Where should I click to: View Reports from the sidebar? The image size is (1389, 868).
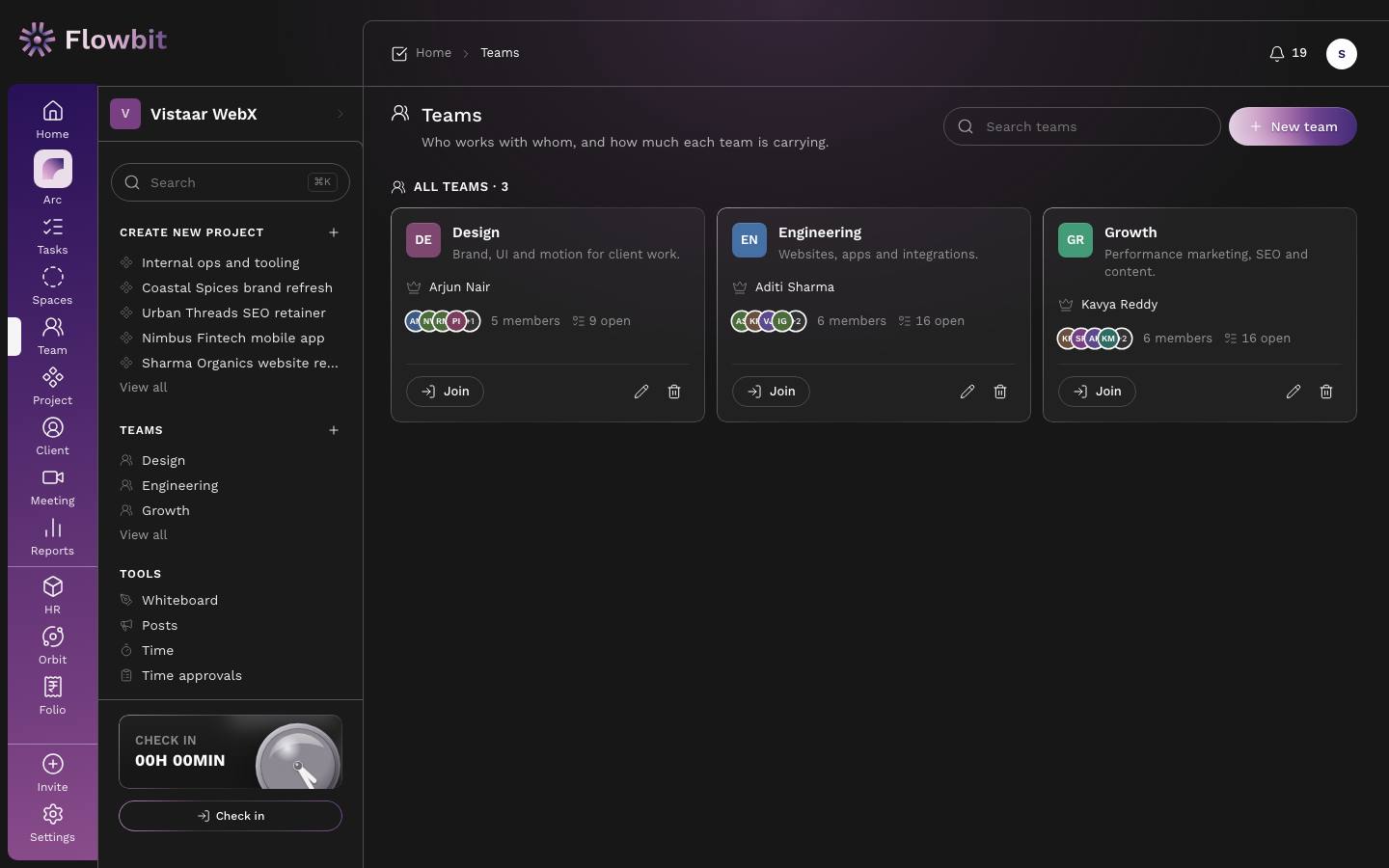52,537
